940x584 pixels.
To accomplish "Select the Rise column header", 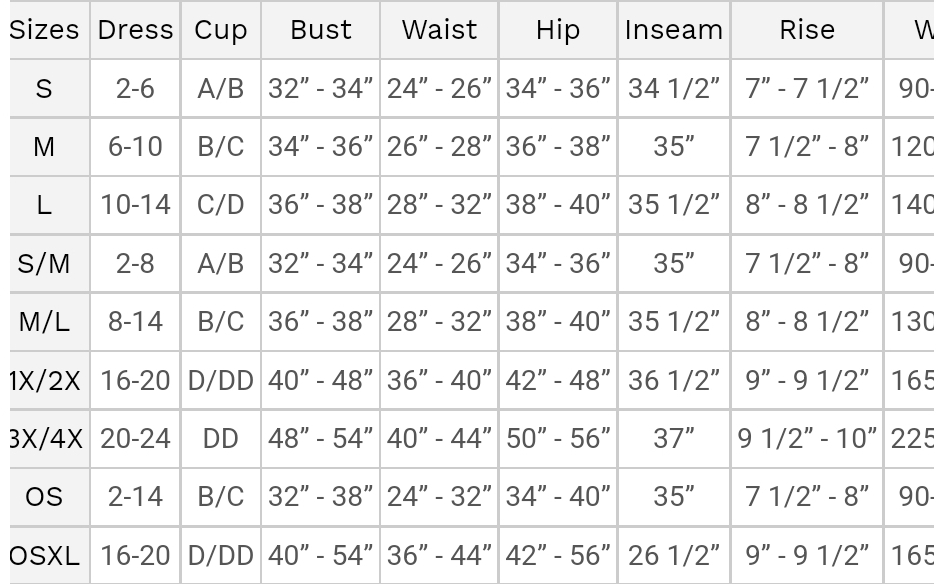I will coord(807,30).
